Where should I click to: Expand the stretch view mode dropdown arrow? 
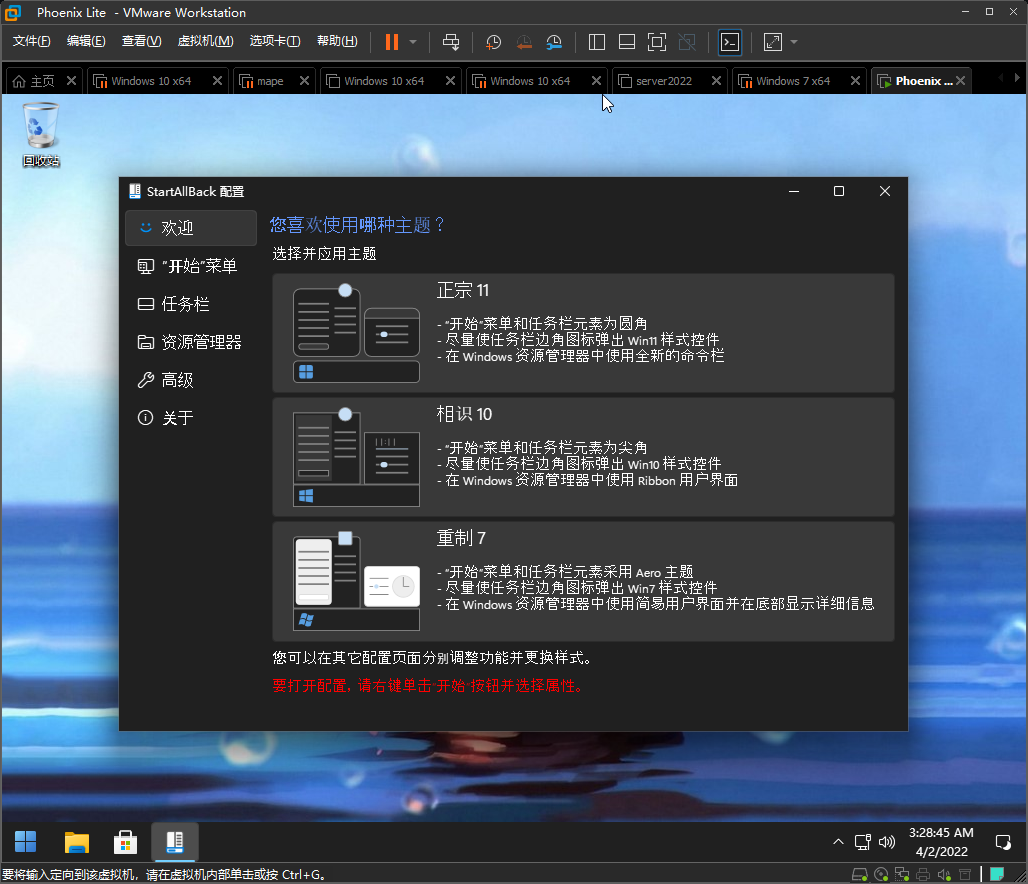coord(794,42)
